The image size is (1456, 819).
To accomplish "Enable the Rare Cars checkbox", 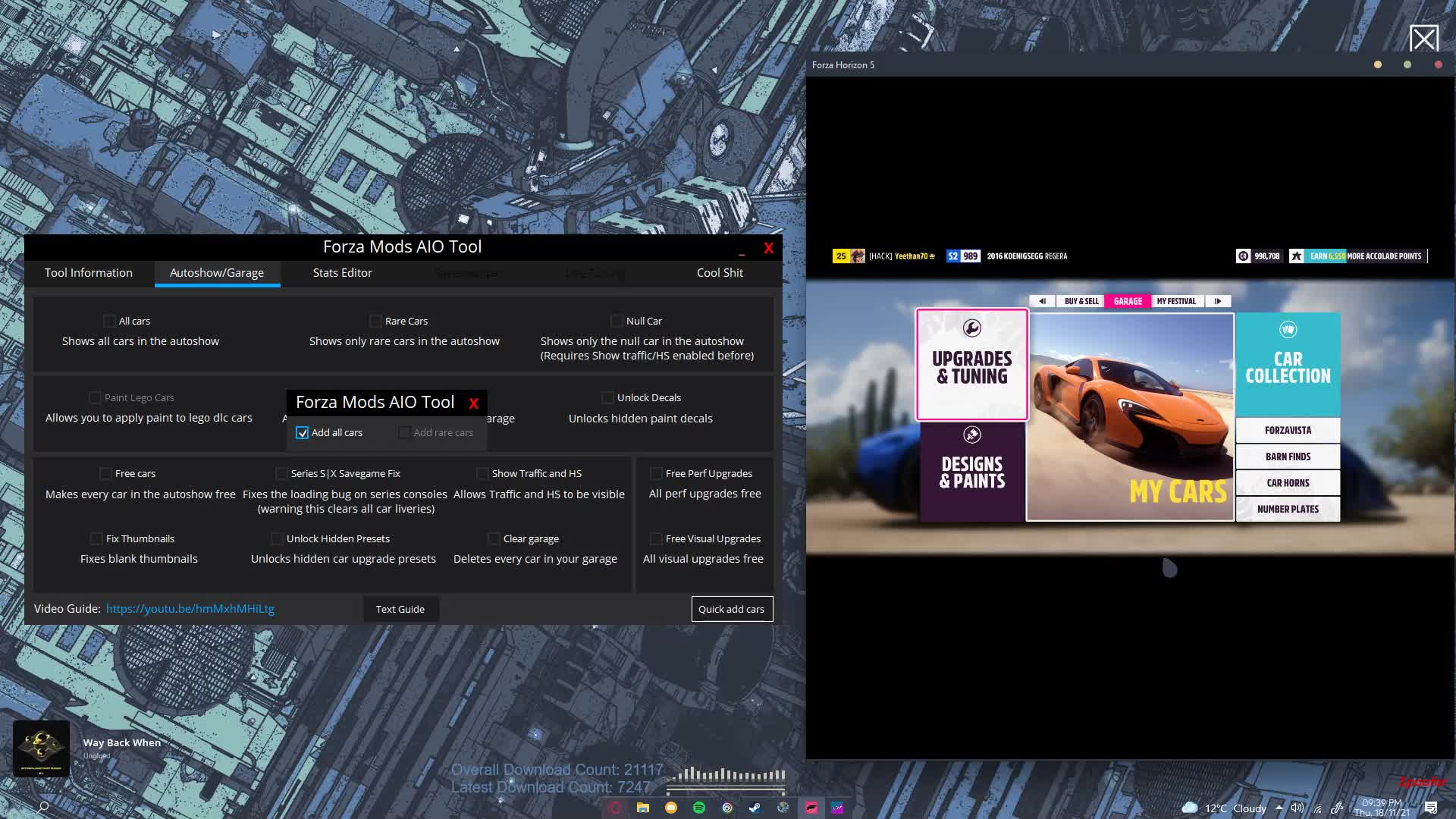I will tap(376, 321).
